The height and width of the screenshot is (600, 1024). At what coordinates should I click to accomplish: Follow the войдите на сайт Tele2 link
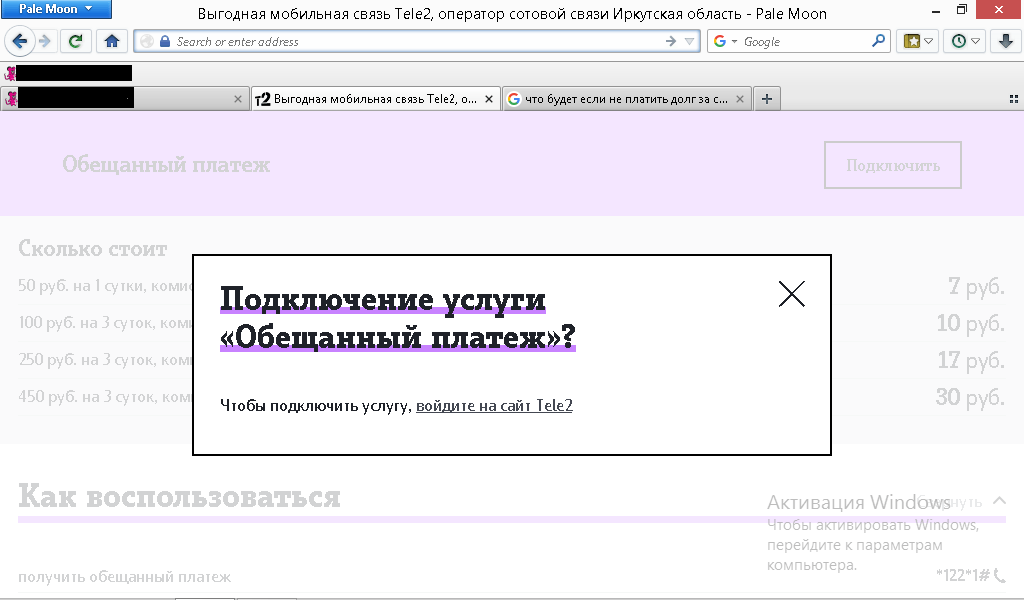(x=494, y=405)
